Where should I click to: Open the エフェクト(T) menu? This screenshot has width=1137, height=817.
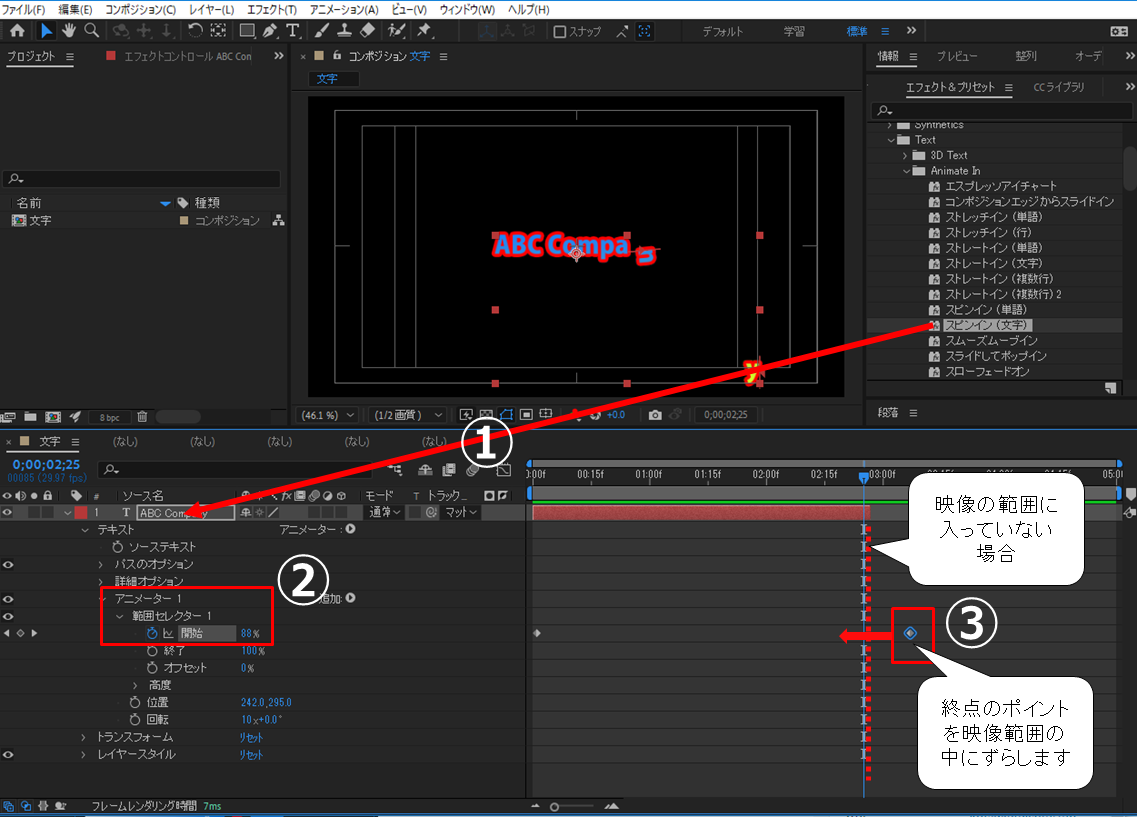pyautogui.click(x=268, y=9)
